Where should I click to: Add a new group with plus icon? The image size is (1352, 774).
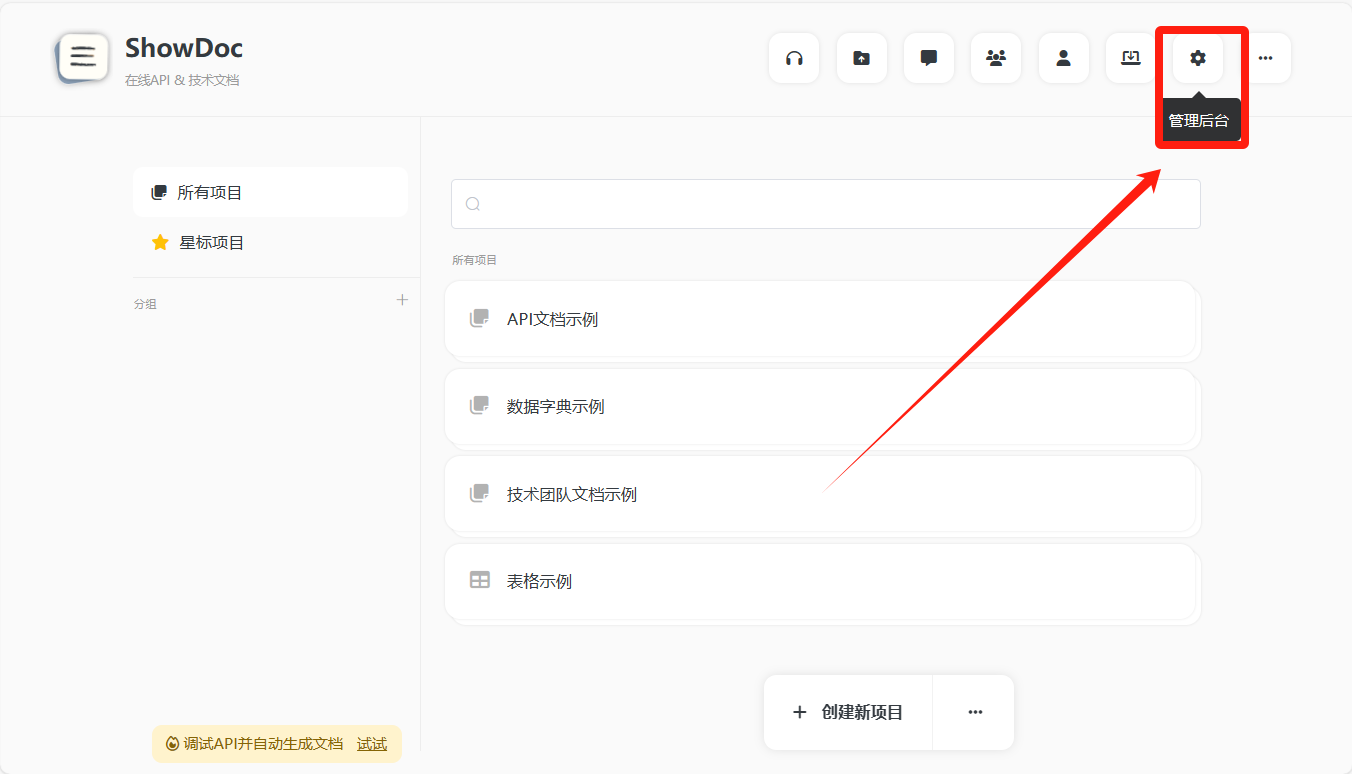coord(402,300)
